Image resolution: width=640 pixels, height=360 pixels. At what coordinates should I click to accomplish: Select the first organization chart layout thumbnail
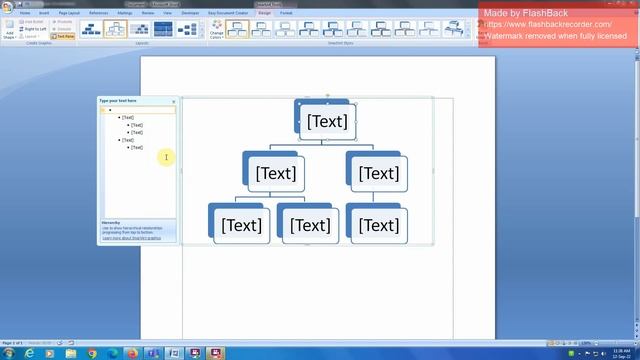tap(91, 29)
